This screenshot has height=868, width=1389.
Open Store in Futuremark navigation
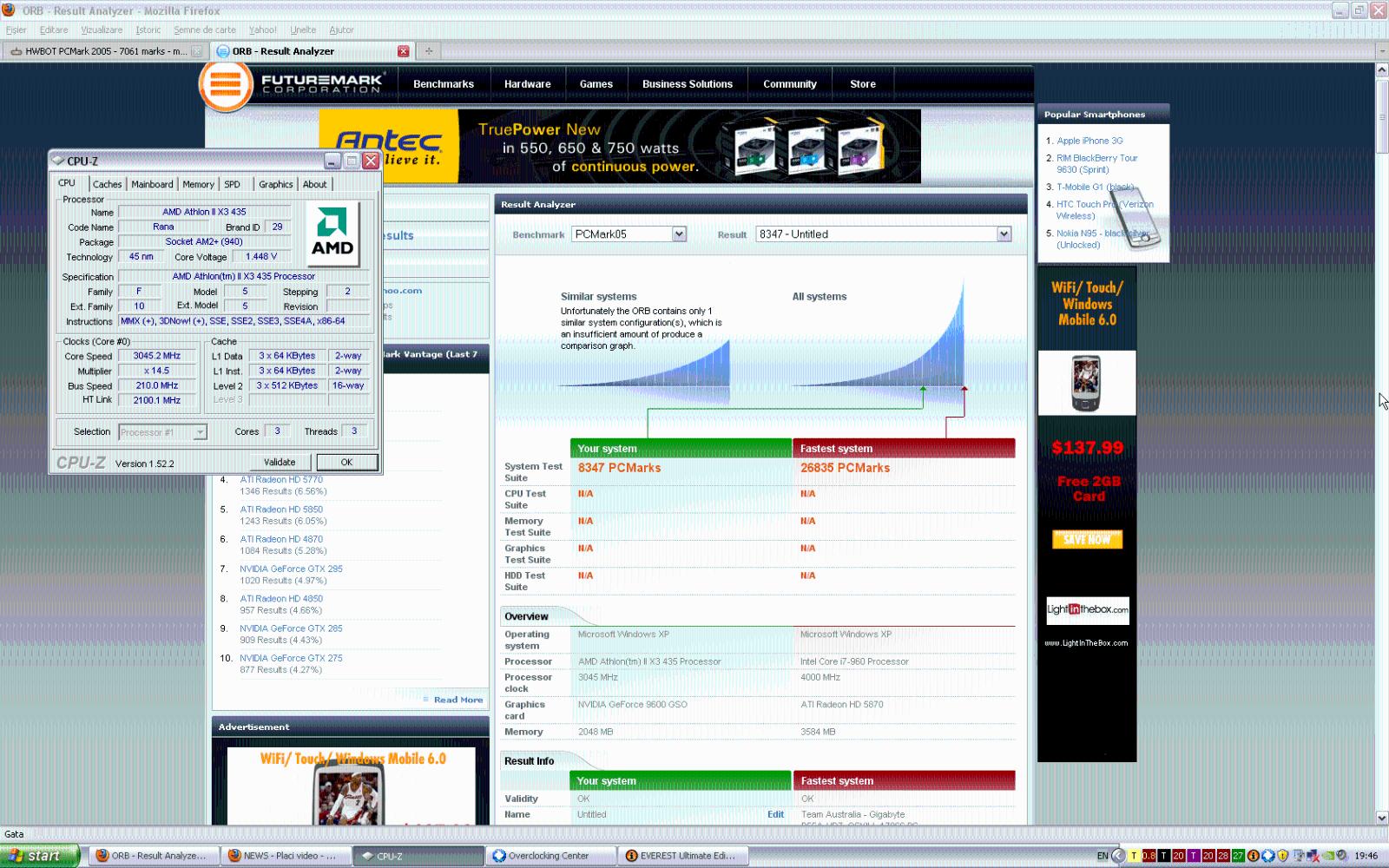point(862,84)
